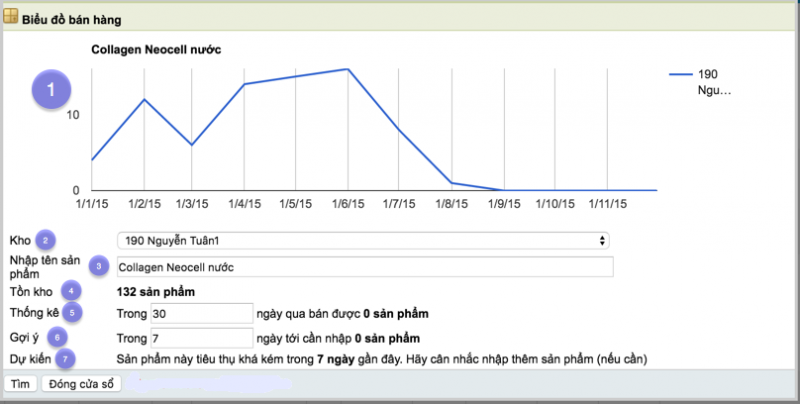Click the Tìm button

(20, 384)
